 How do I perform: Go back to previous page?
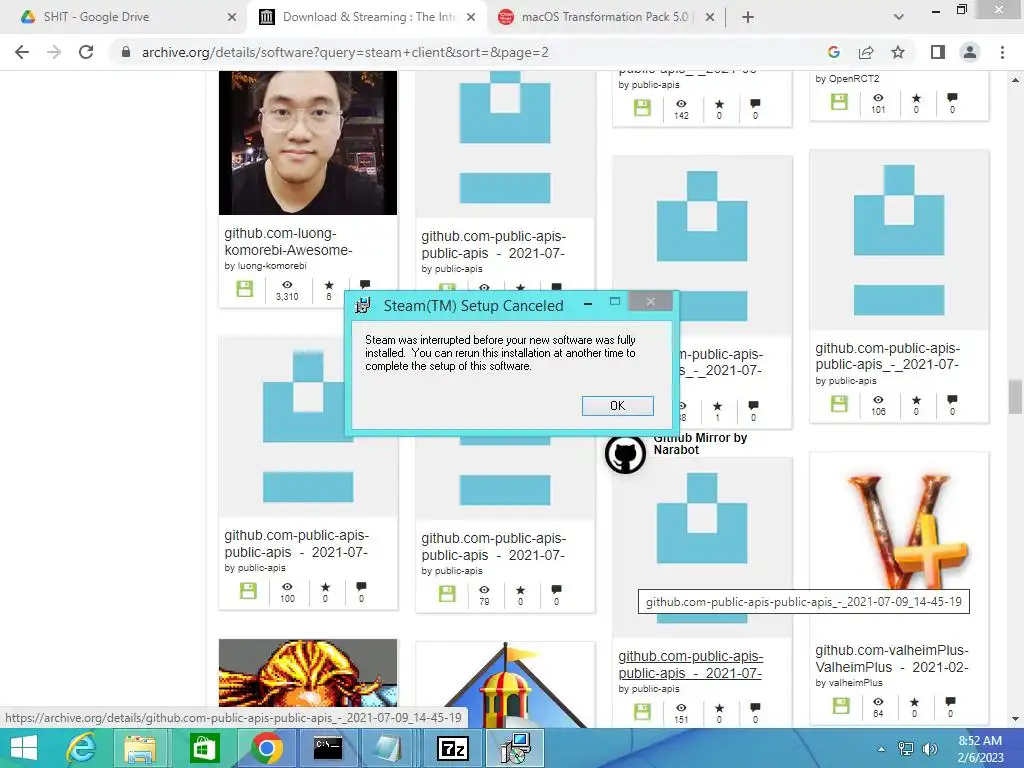22,52
